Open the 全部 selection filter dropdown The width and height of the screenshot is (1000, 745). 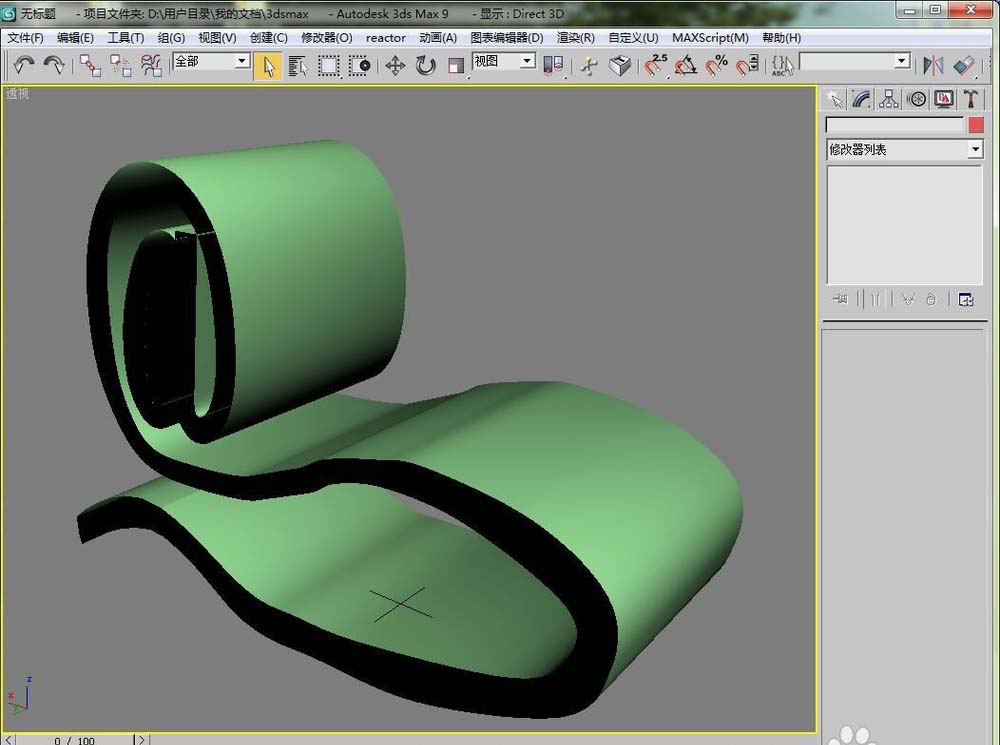241,62
